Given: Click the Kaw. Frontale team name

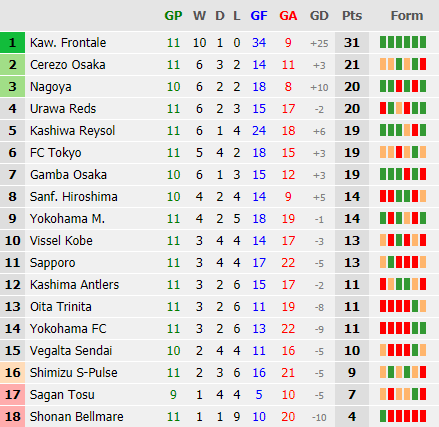Looking at the screenshot, I should [68, 43].
